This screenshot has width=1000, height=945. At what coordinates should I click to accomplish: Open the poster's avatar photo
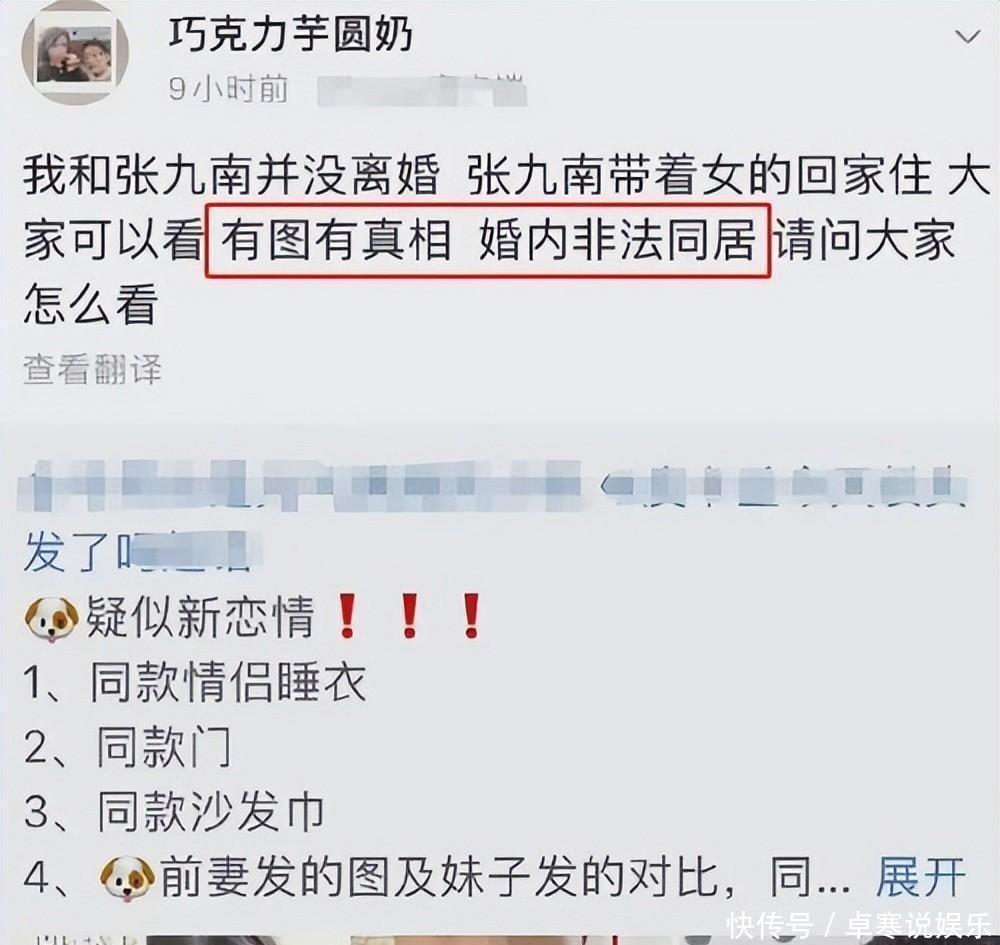75,52
